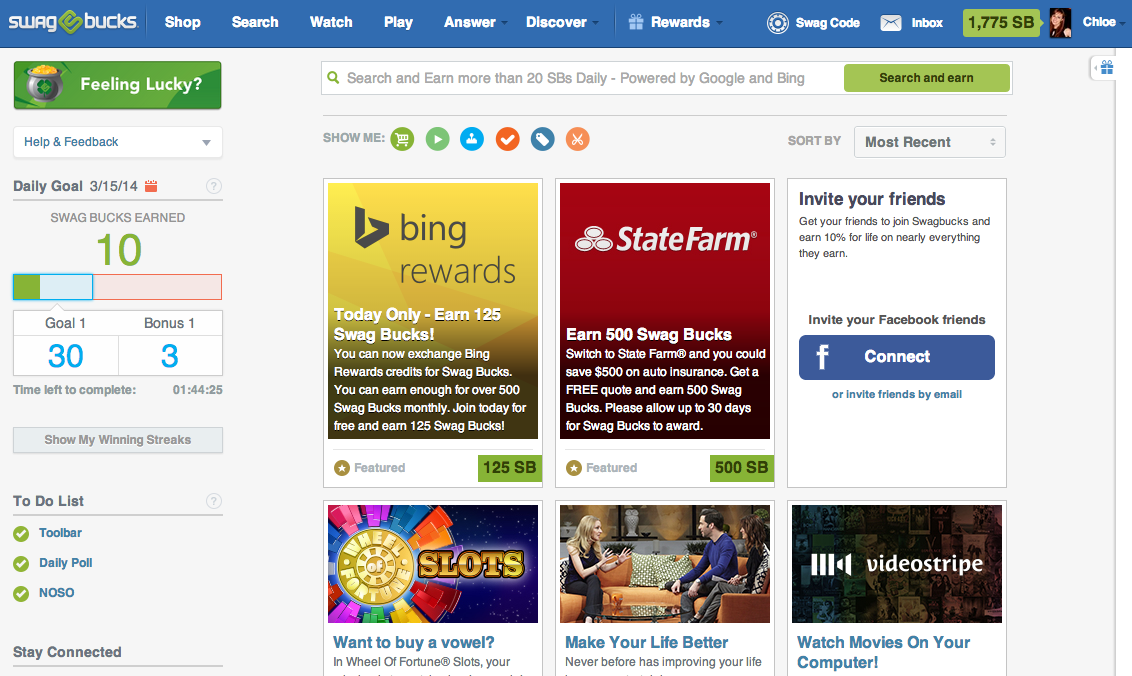Click the Feeling Lucky? button
The width and height of the screenshot is (1132, 676).
coord(118,85)
